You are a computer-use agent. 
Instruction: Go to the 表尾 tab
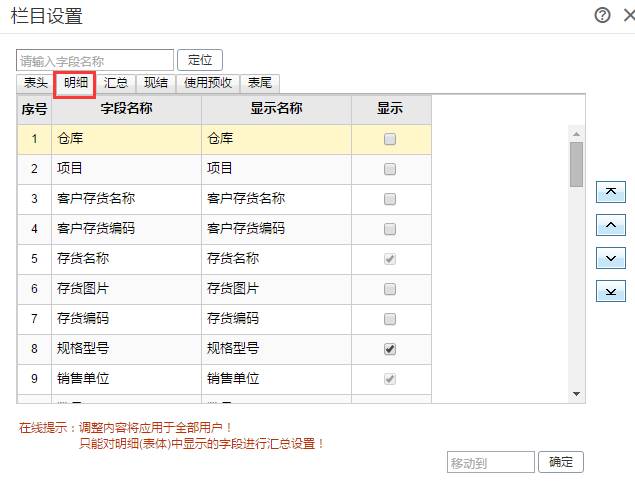pyautogui.click(x=260, y=84)
